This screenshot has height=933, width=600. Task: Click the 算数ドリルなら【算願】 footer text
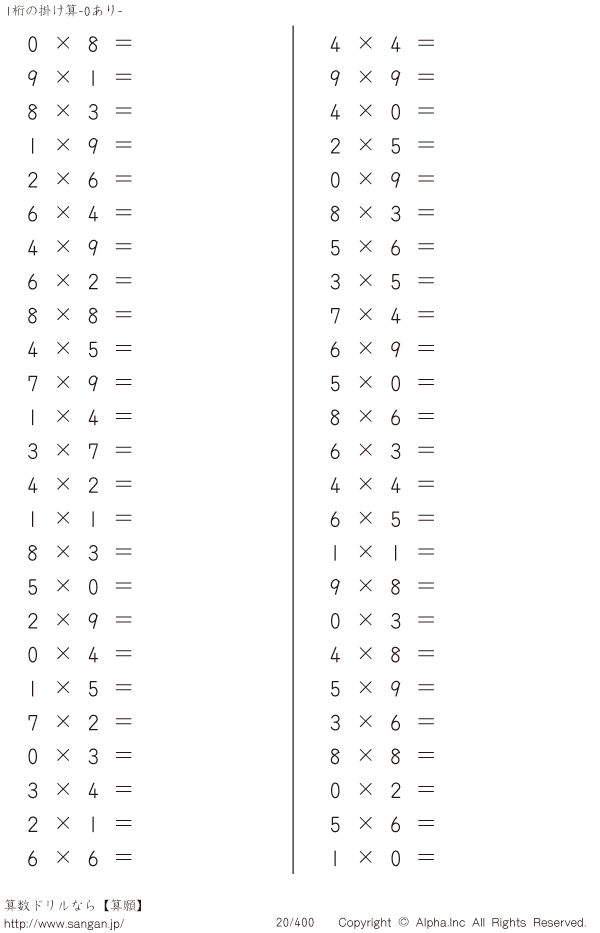(74, 906)
